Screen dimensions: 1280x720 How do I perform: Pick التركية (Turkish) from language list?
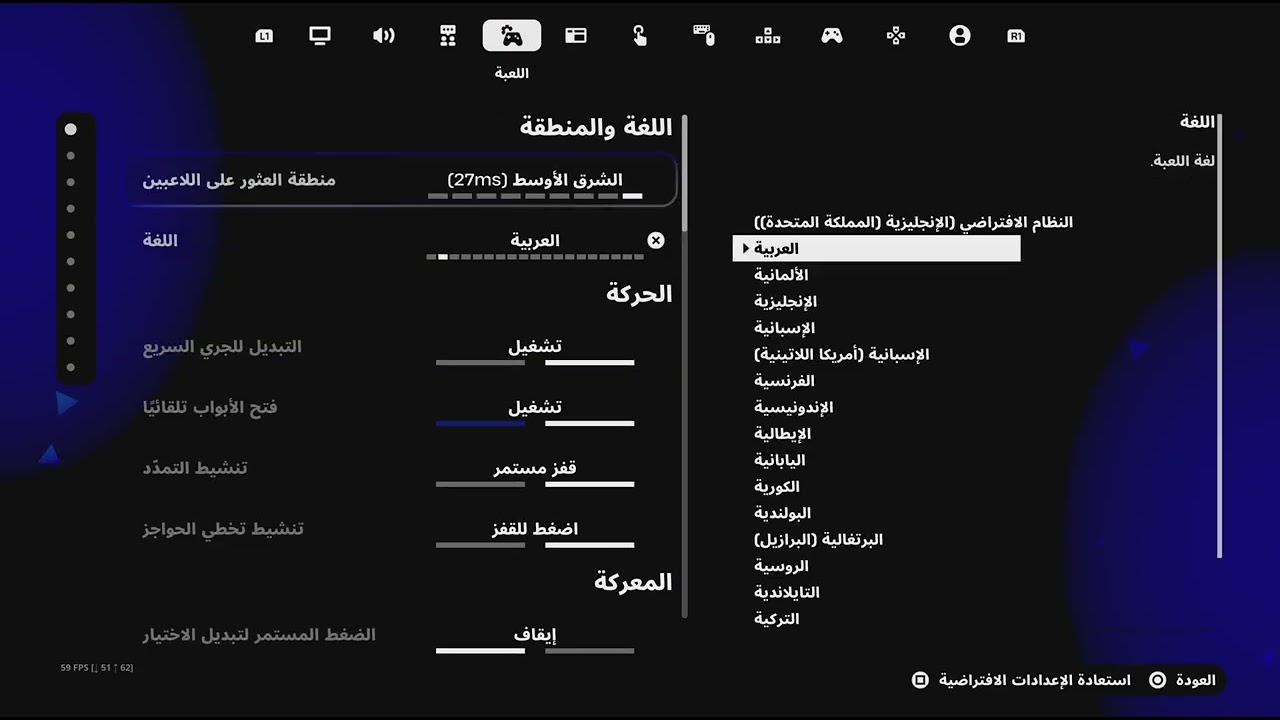click(x=777, y=619)
